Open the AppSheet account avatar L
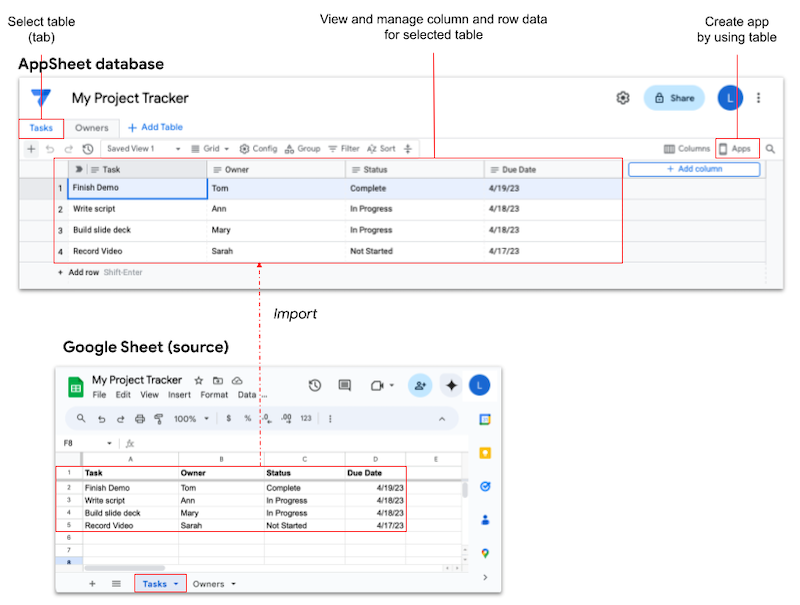Image resolution: width=800 pixels, height=605 pixels. (730, 98)
